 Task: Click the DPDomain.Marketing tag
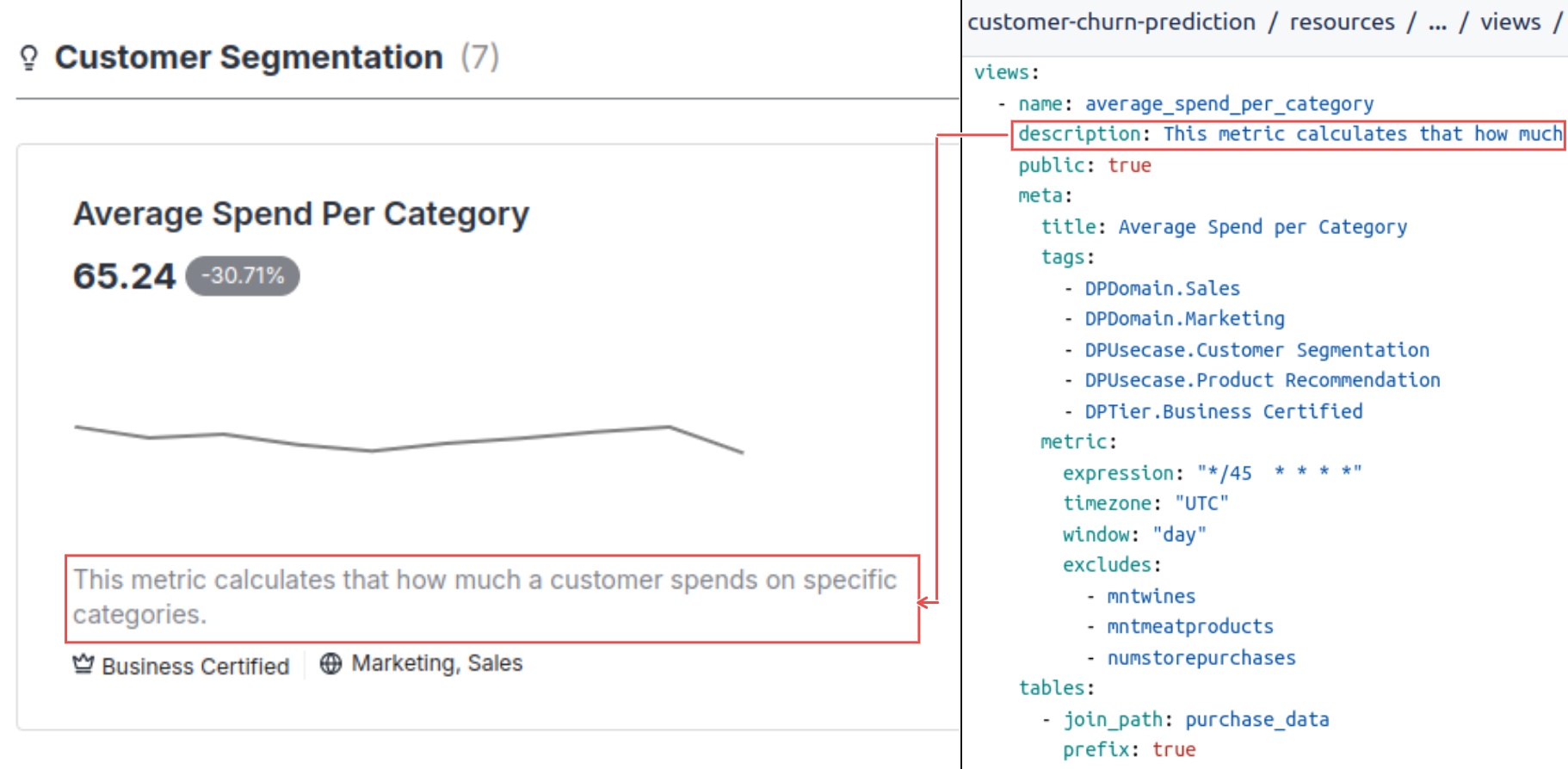(x=1184, y=319)
